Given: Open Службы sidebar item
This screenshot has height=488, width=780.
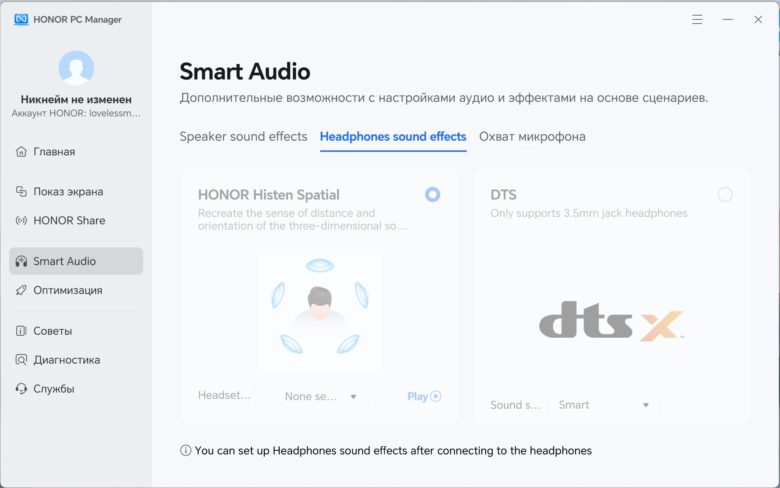Looking at the screenshot, I should tap(76, 389).
